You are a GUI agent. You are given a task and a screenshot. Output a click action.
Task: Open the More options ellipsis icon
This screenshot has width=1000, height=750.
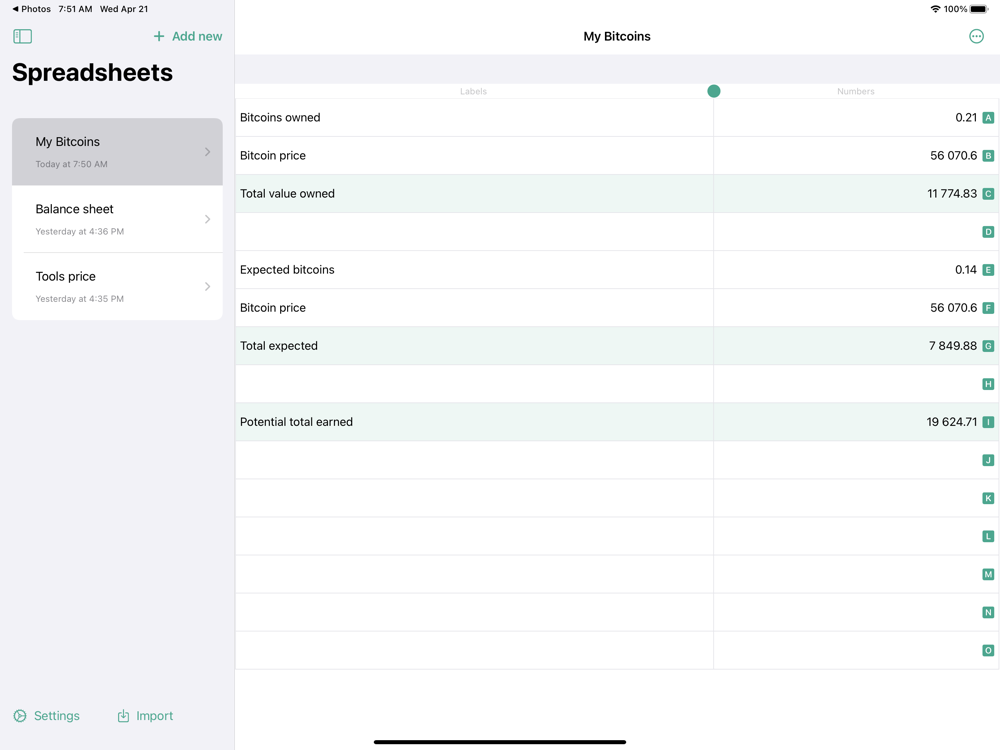pos(976,36)
